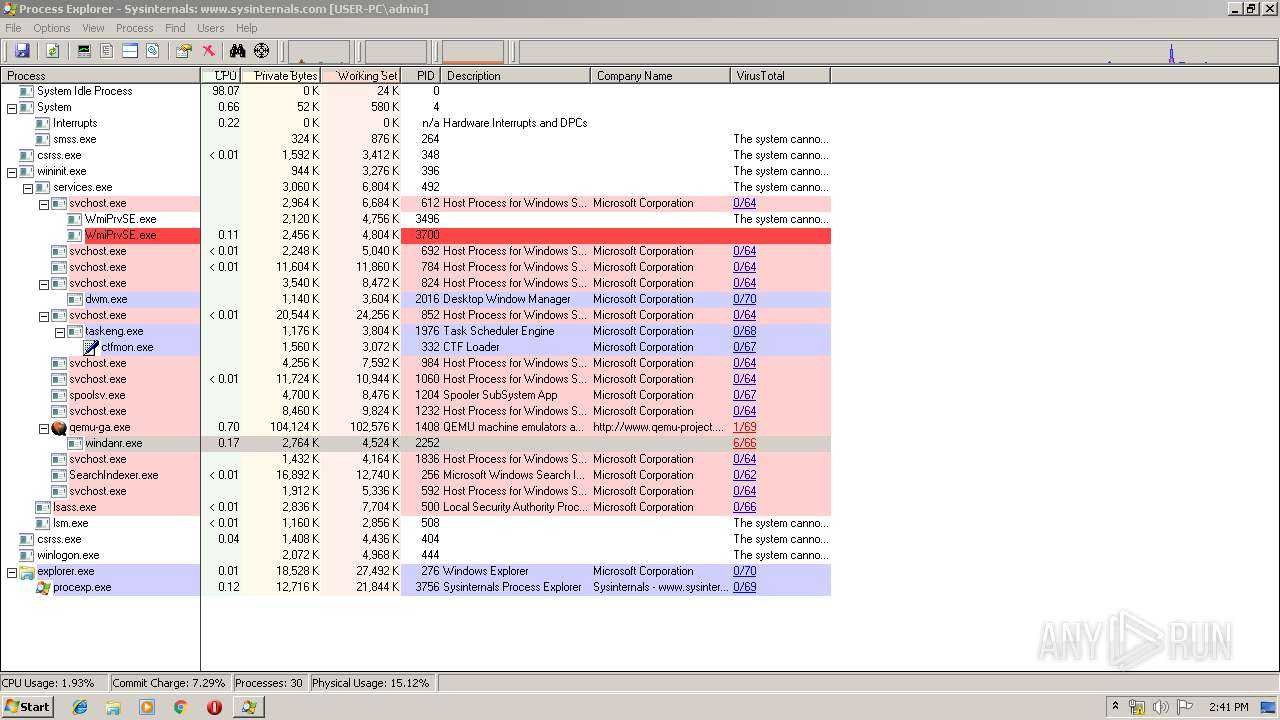
Task: Open process Properties toolbar icon
Action: point(184,51)
